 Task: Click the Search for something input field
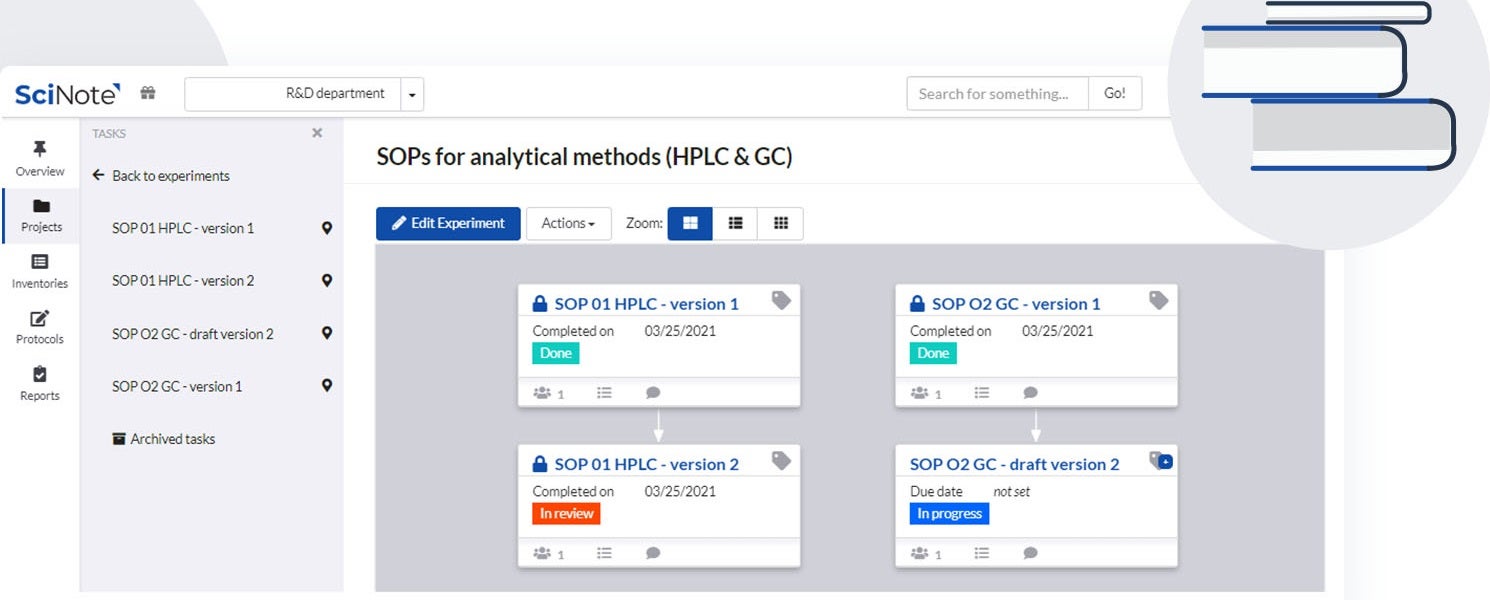pyautogui.click(x=997, y=94)
